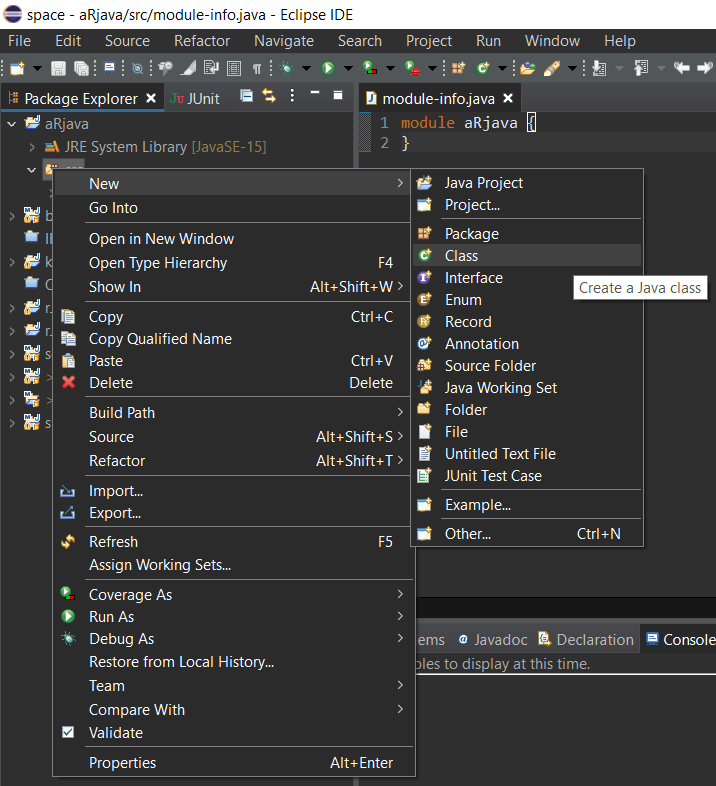This screenshot has width=716, height=786.
Task: Click Copy Qualified Name in context menu
Action: 234,339
